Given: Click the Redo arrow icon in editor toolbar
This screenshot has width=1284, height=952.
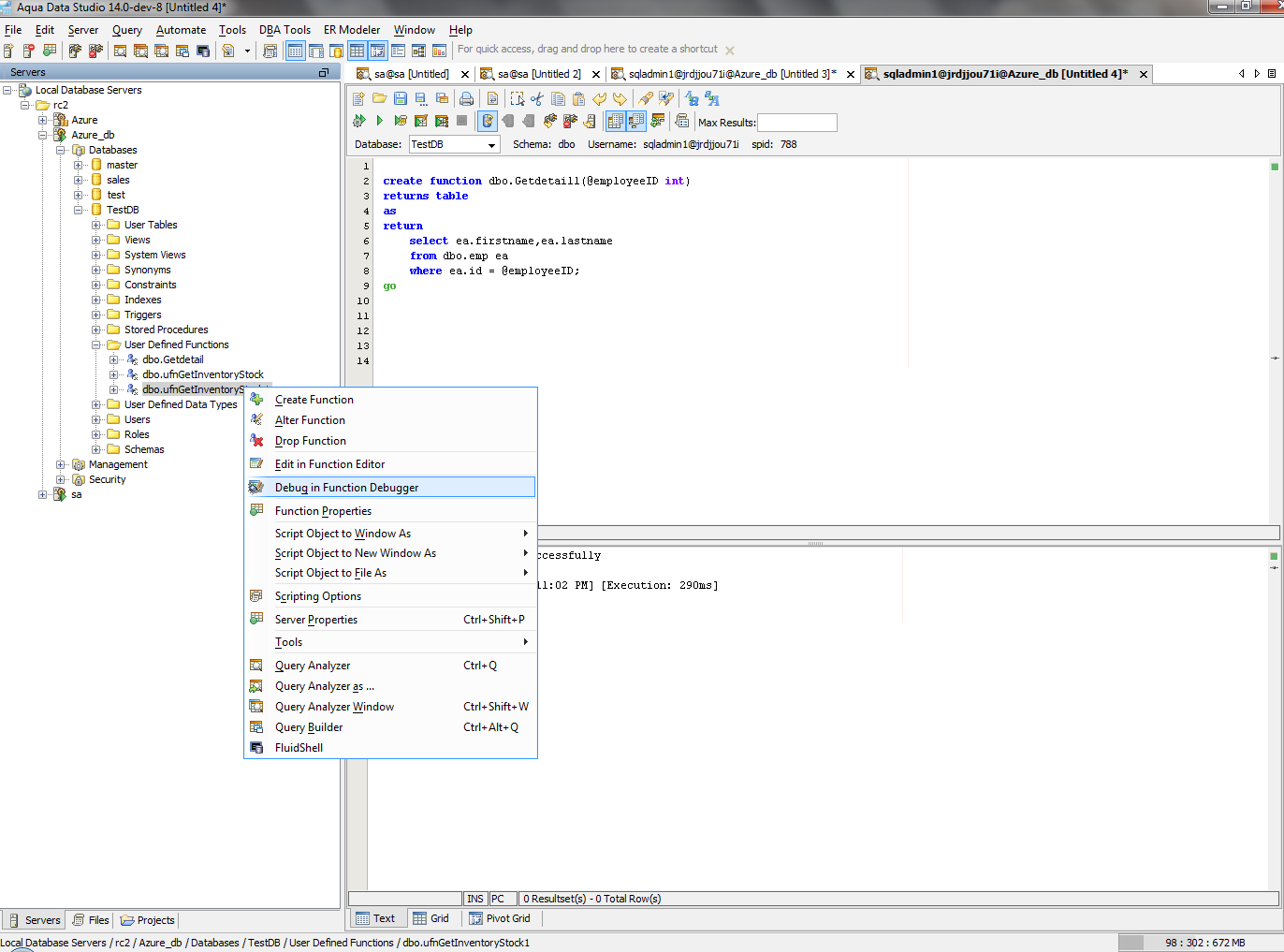Looking at the screenshot, I should point(620,98).
